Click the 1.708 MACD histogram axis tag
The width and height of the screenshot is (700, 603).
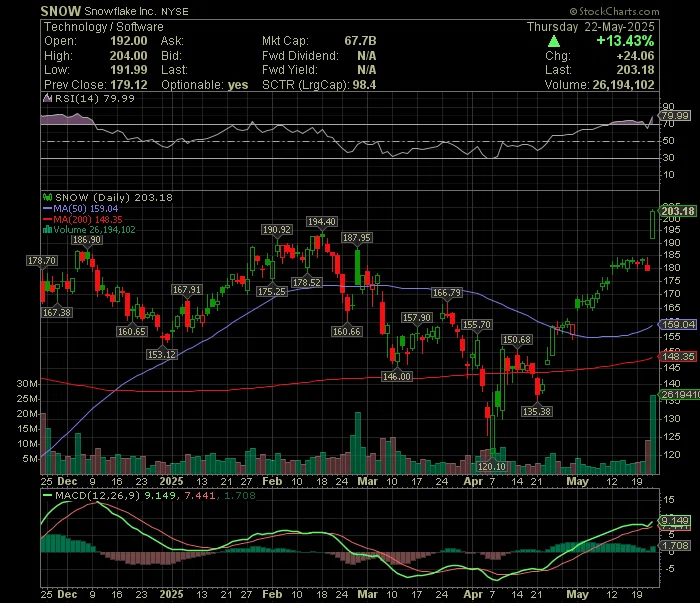[x=675, y=546]
